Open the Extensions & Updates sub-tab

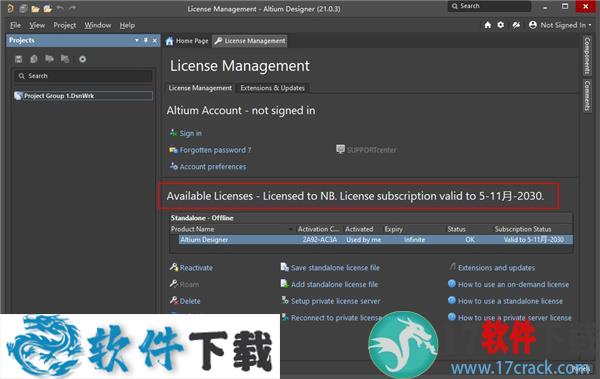[x=272, y=88]
